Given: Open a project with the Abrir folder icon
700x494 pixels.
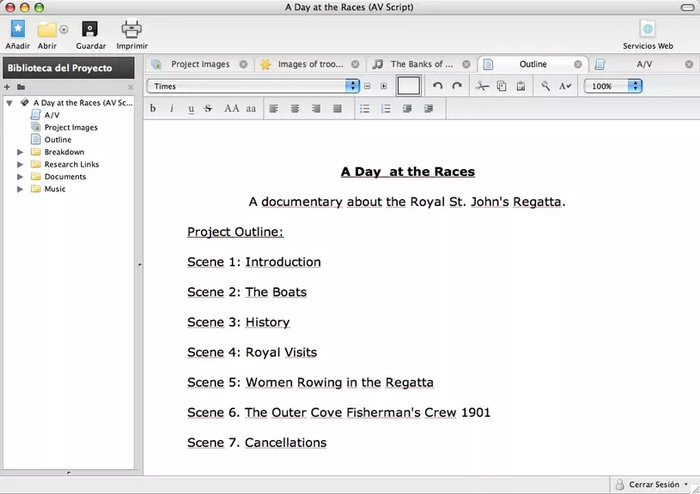Looking at the screenshot, I should tap(47, 30).
